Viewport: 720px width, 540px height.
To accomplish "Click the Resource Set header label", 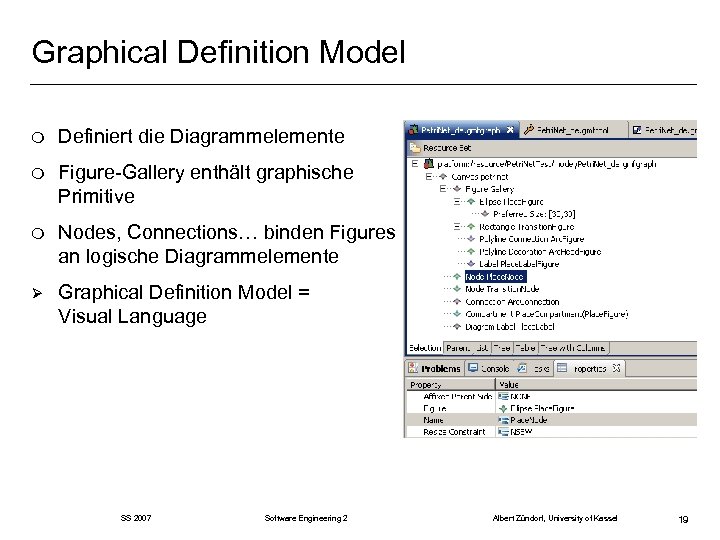I will click(x=447, y=148).
